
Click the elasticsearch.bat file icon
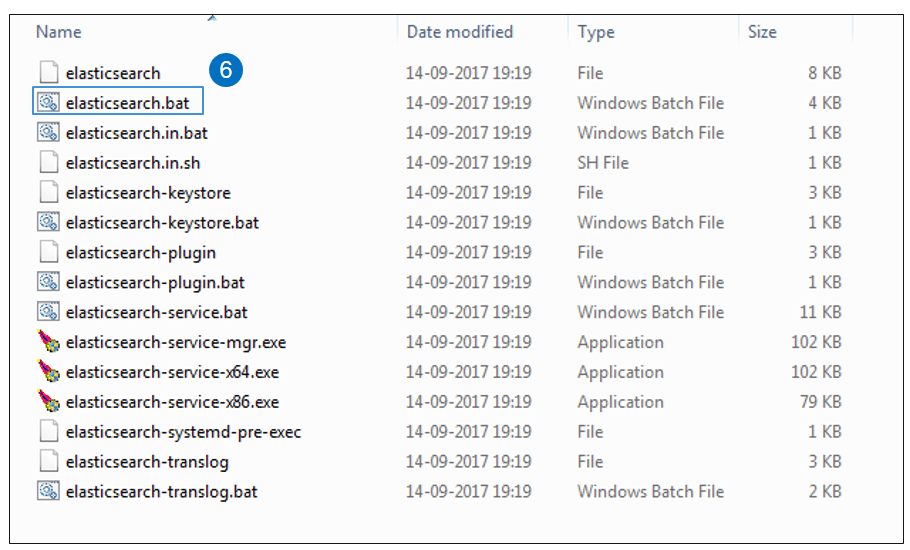point(48,102)
